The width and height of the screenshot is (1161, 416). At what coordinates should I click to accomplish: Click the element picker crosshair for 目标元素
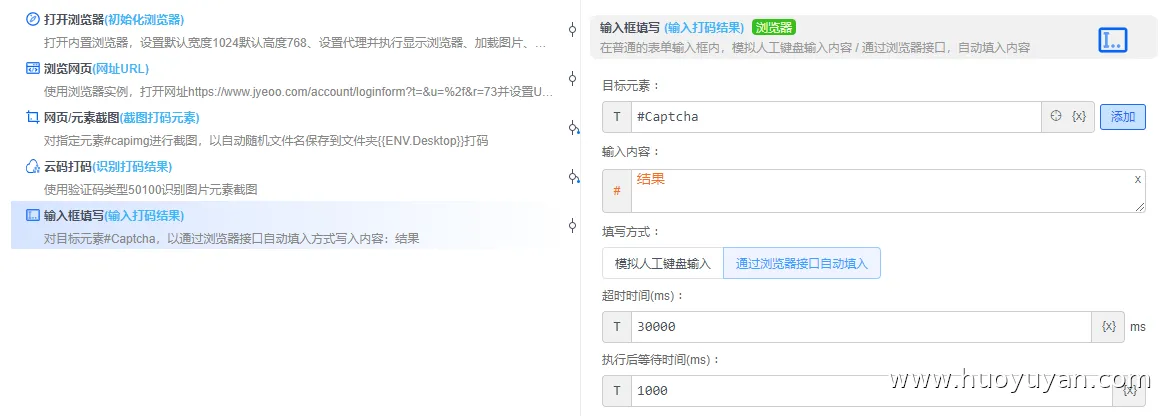click(x=1057, y=116)
